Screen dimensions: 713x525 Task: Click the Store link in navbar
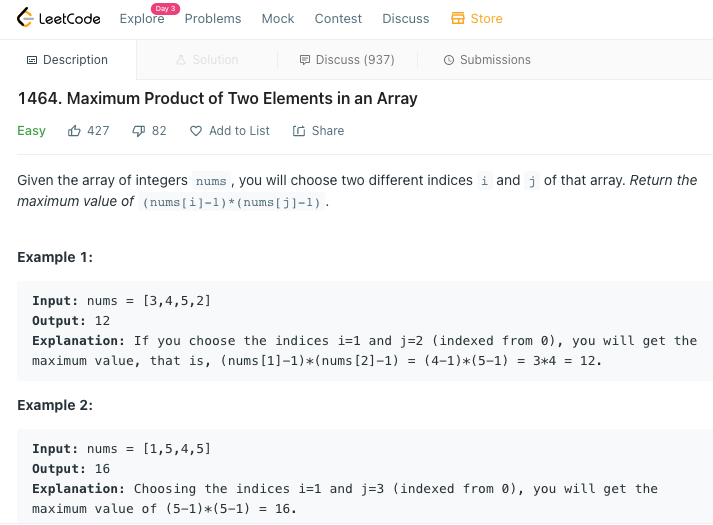[487, 19]
